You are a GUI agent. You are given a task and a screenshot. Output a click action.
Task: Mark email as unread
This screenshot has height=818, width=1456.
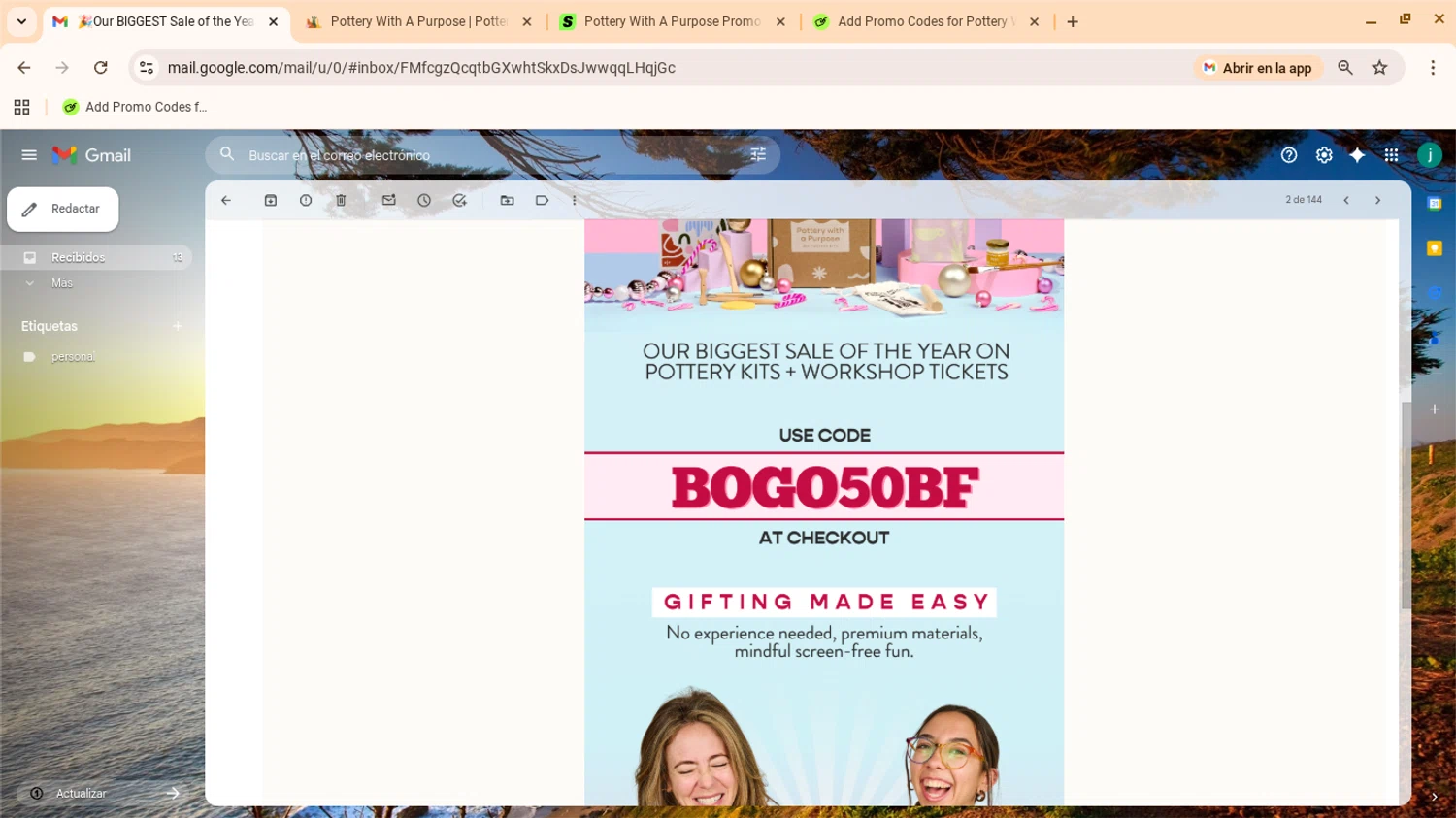pos(389,200)
